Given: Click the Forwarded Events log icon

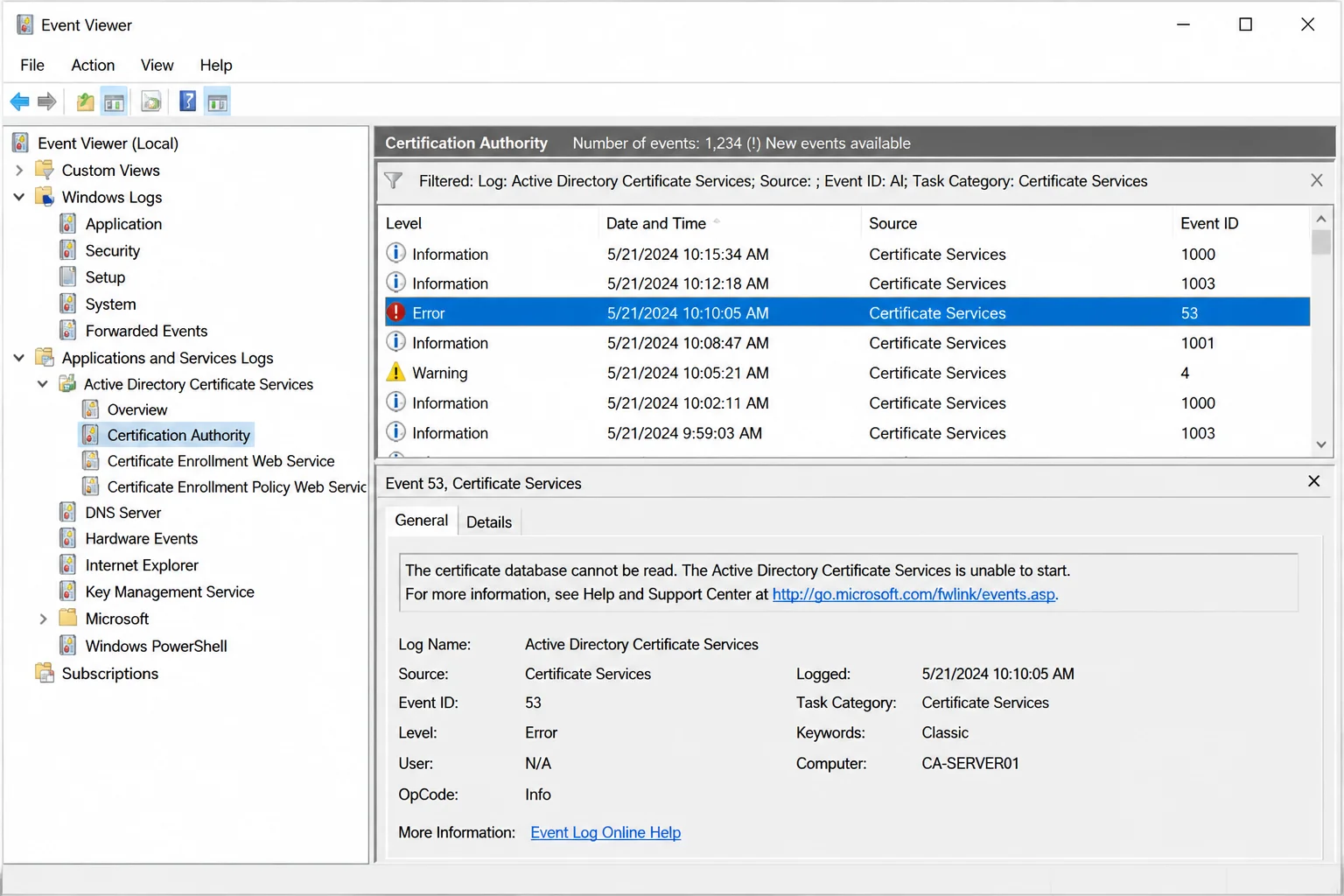Looking at the screenshot, I should click(x=68, y=331).
